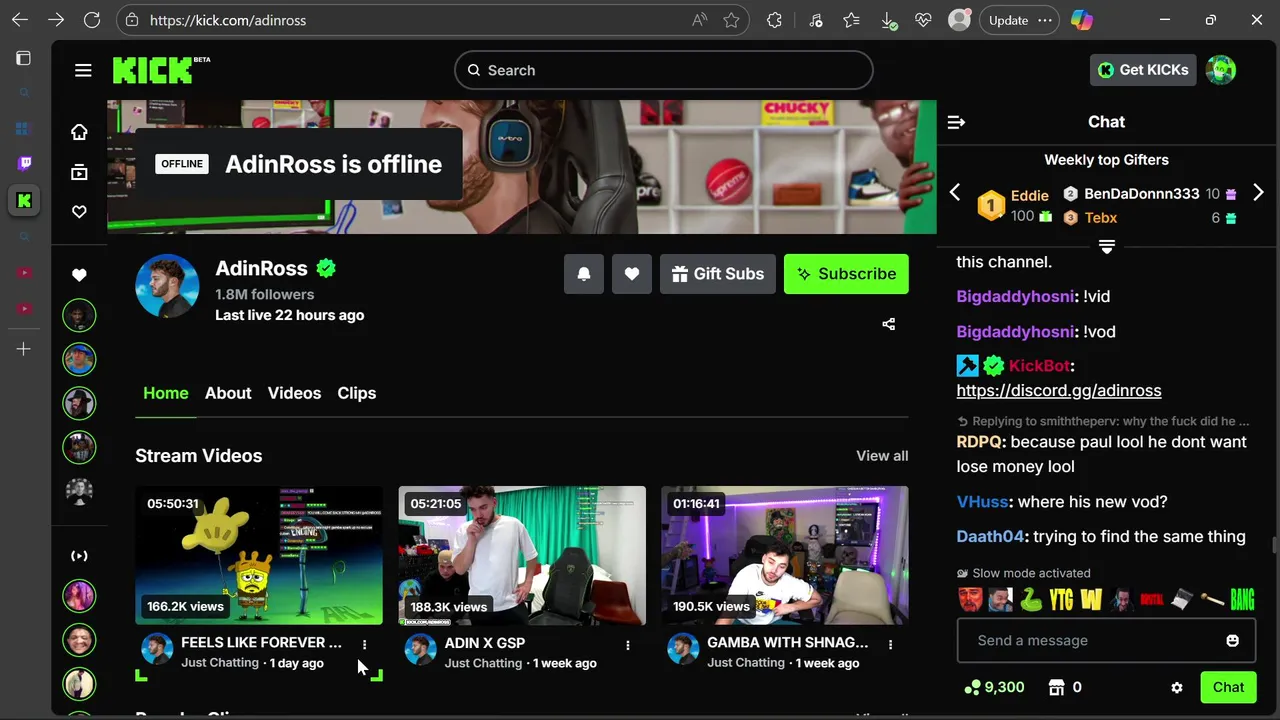This screenshot has height=720, width=1280.
Task: Collapse the top gifters panel
Action: [1107, 246]
